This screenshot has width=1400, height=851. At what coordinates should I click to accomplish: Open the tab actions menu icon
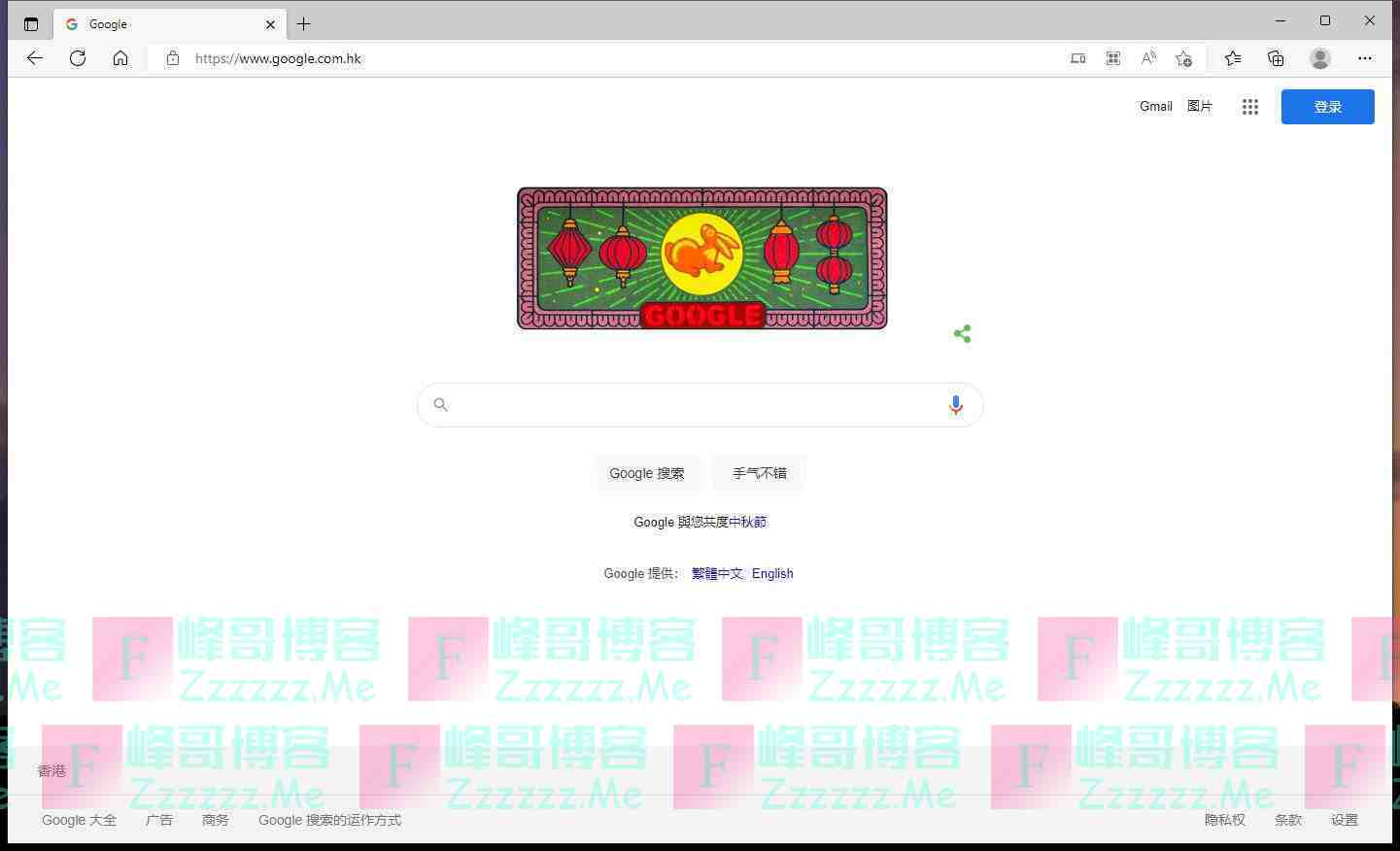point(31,24)
